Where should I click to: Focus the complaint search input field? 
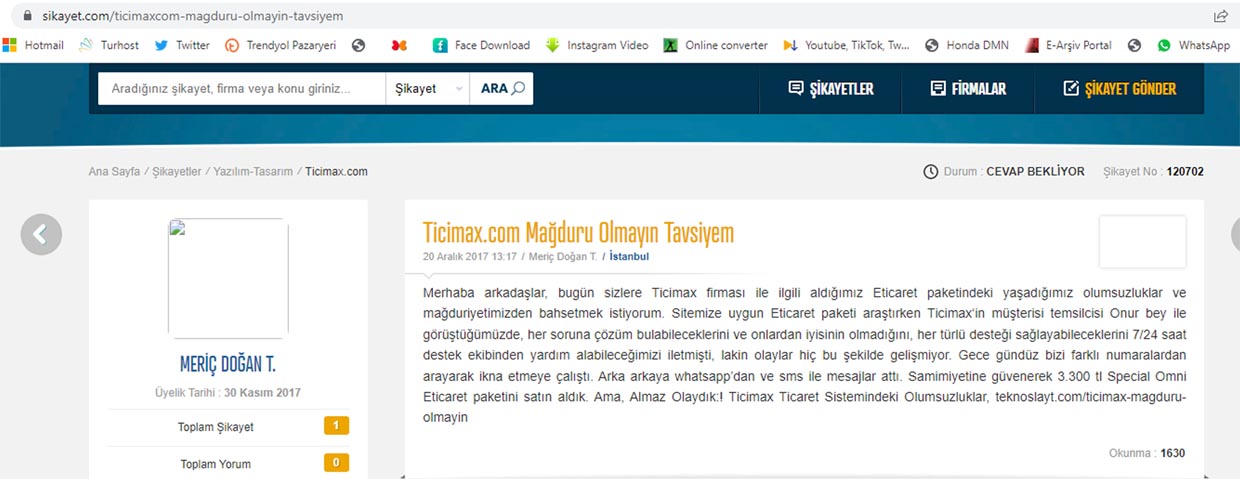coord(241,89)
